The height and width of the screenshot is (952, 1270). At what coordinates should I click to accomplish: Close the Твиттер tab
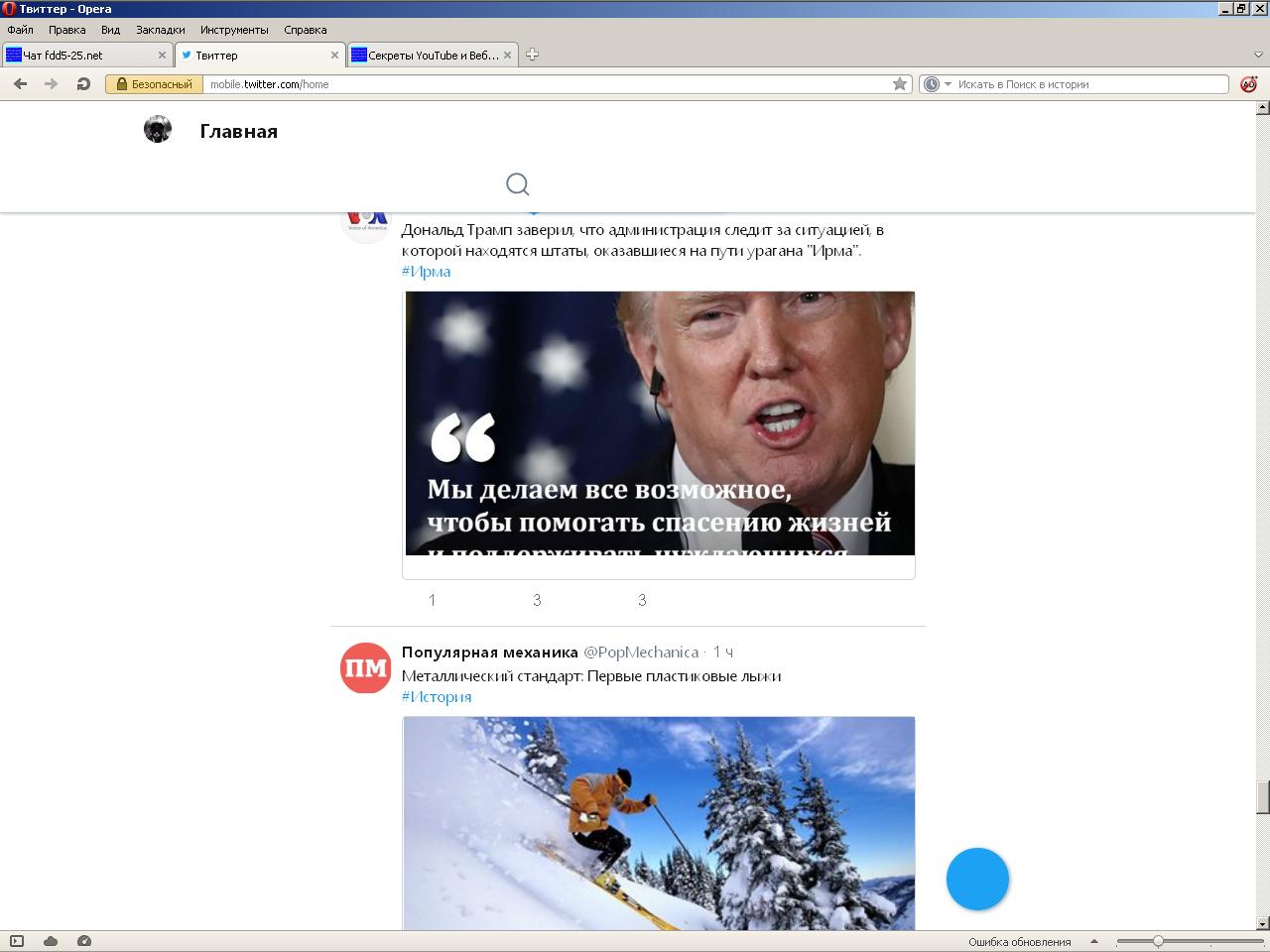[334, 56]
